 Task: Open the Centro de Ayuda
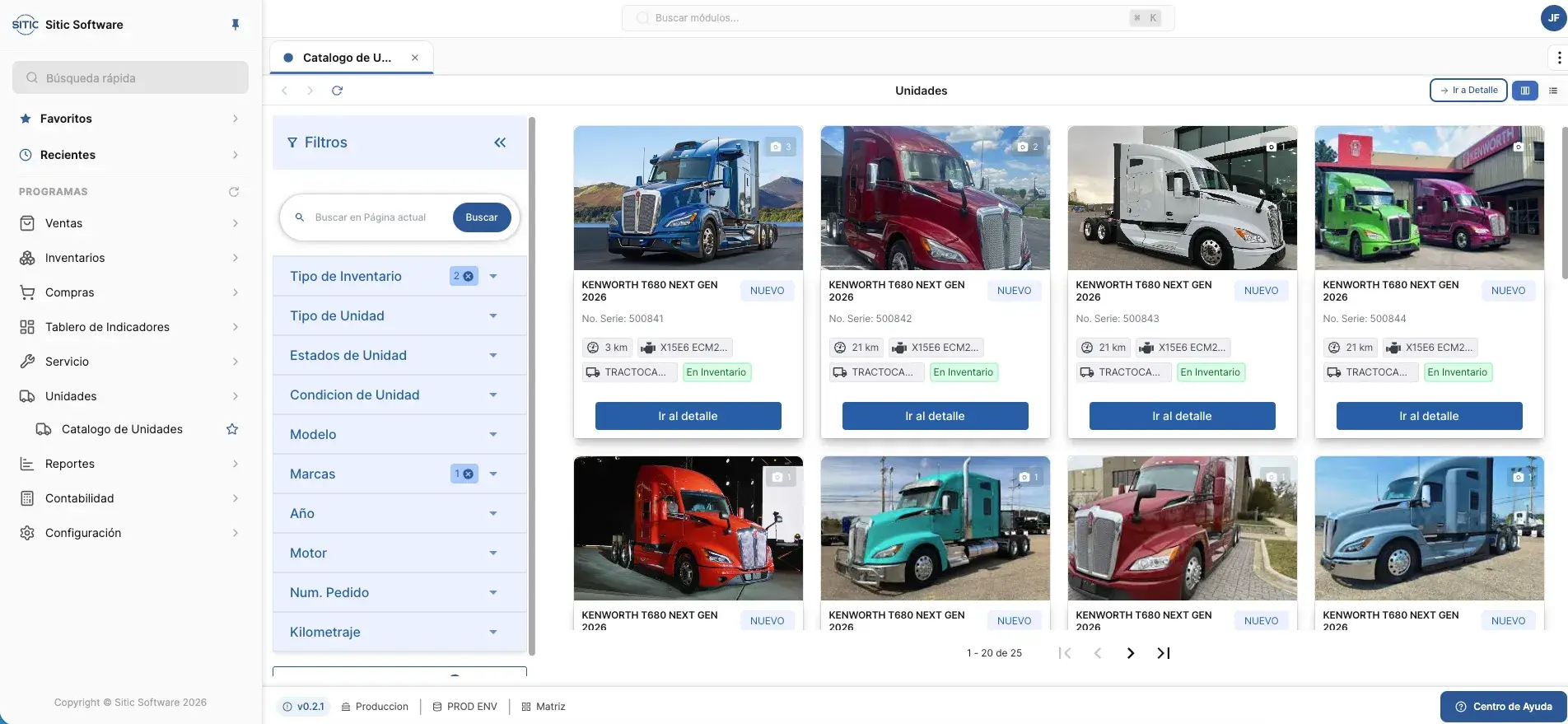(x=1504, y=707)
